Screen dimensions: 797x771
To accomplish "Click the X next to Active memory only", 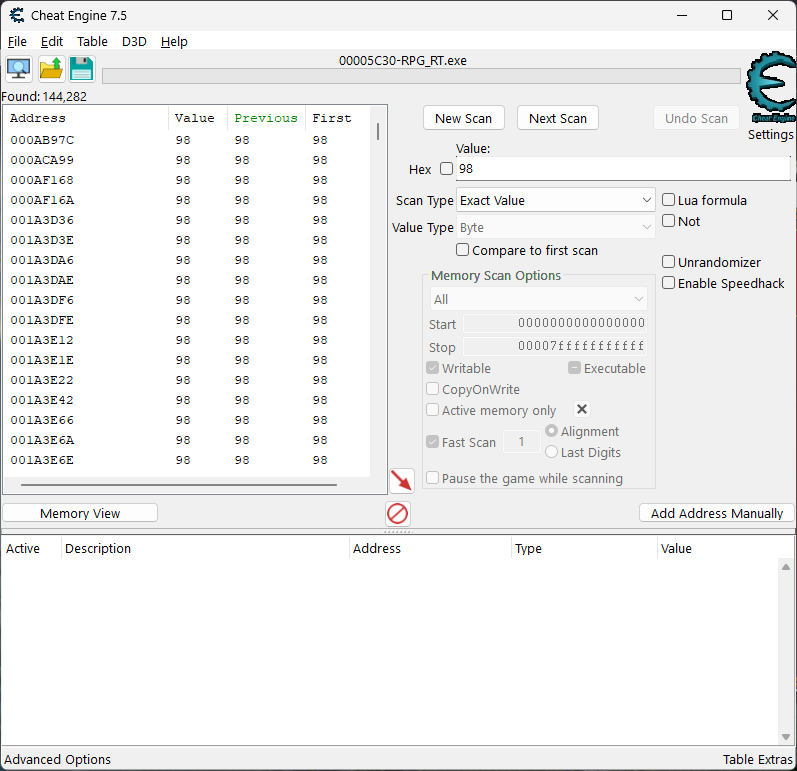I will [582, 409].
